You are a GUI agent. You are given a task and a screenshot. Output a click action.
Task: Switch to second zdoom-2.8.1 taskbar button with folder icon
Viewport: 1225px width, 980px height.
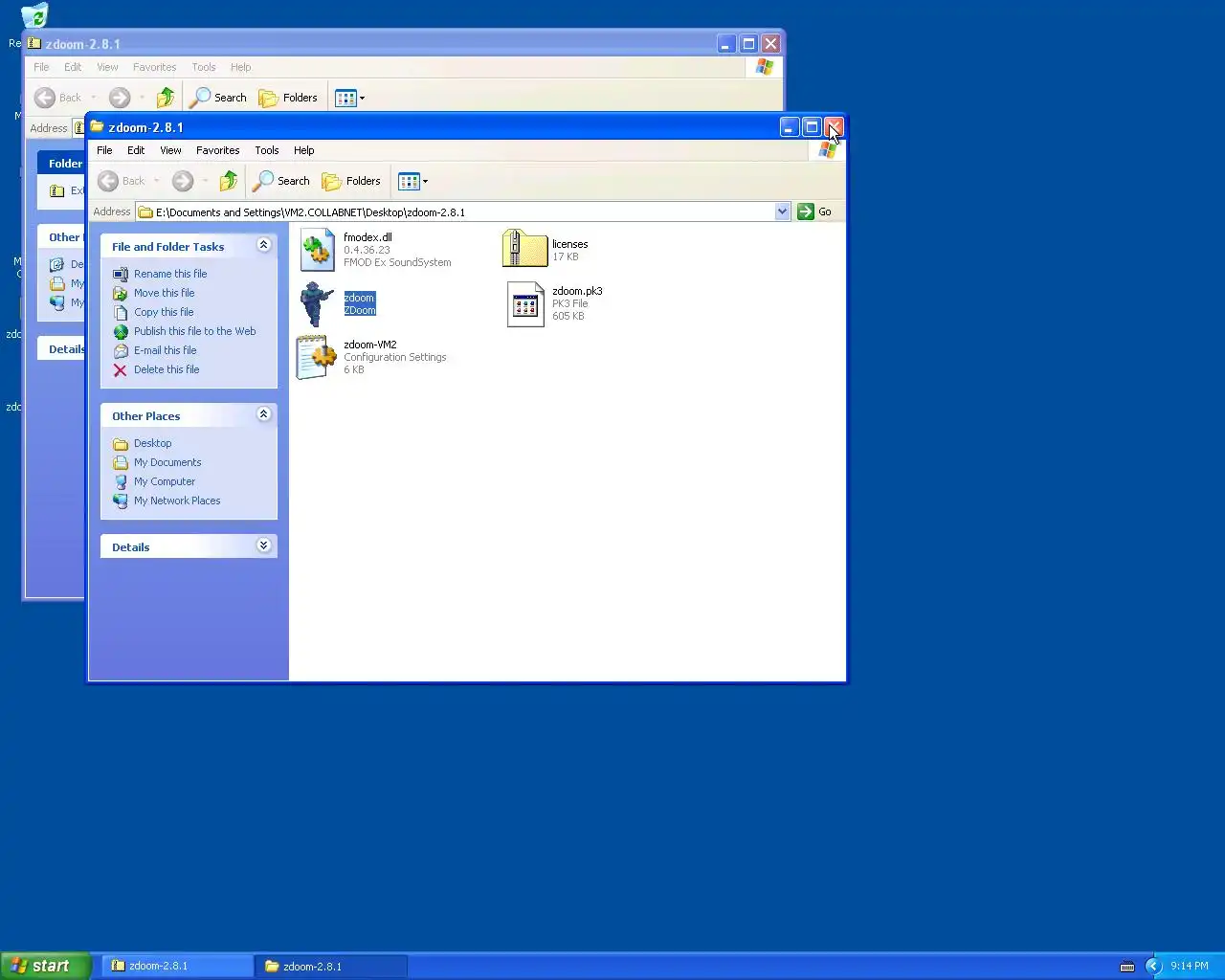pyautogui.click(x=331, y=966)
